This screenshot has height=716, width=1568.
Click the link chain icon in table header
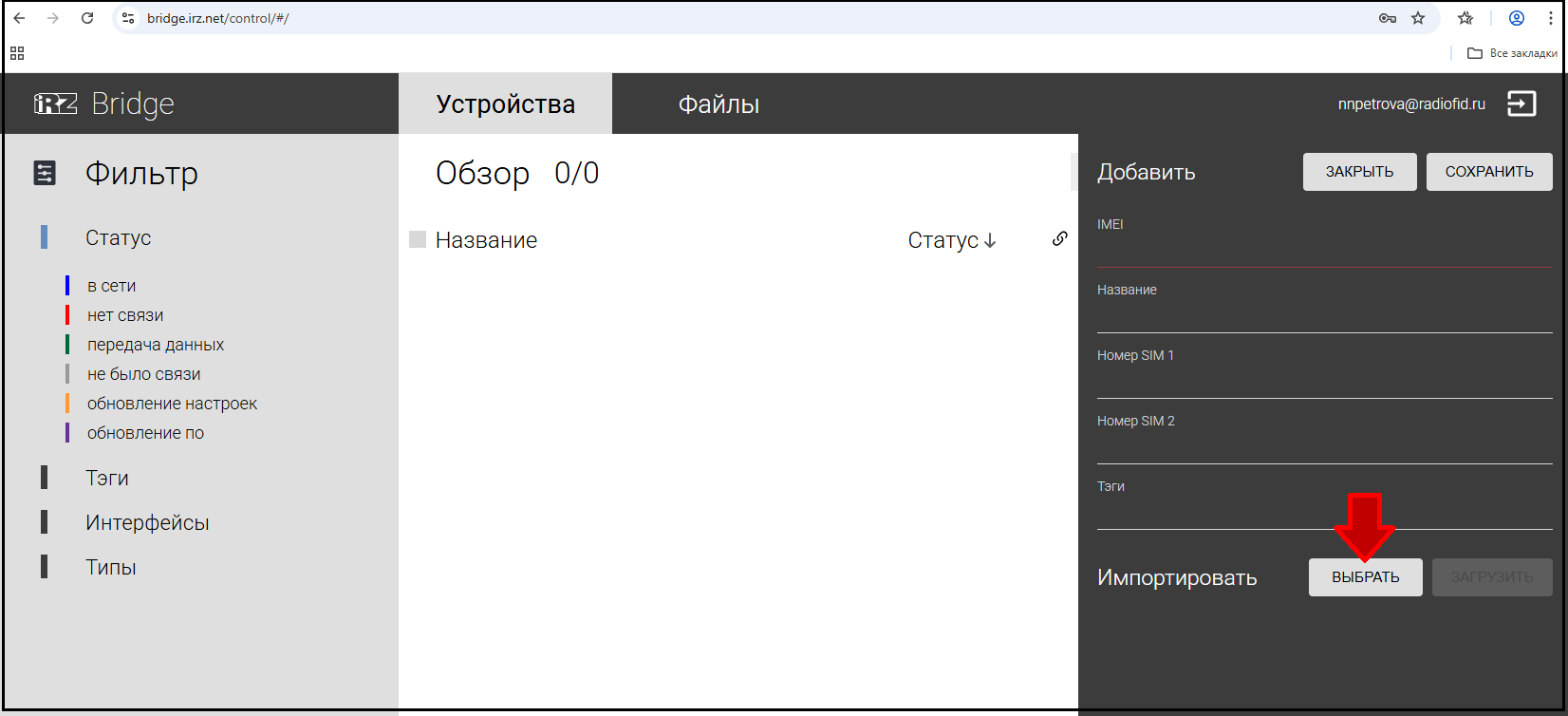[x=1059, y=239]
